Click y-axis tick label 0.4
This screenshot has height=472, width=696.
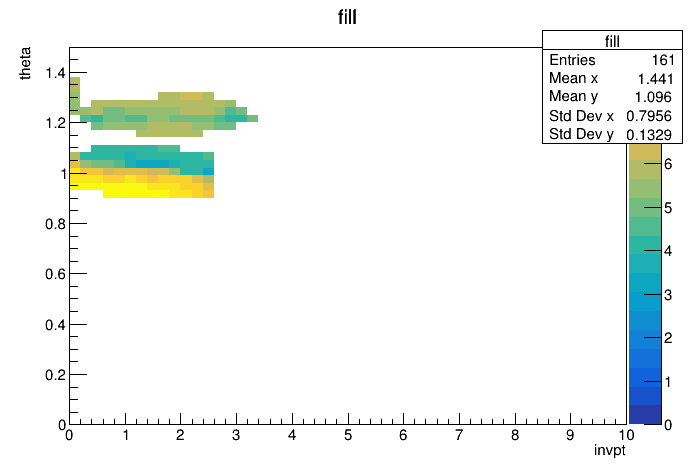[55, 325]
